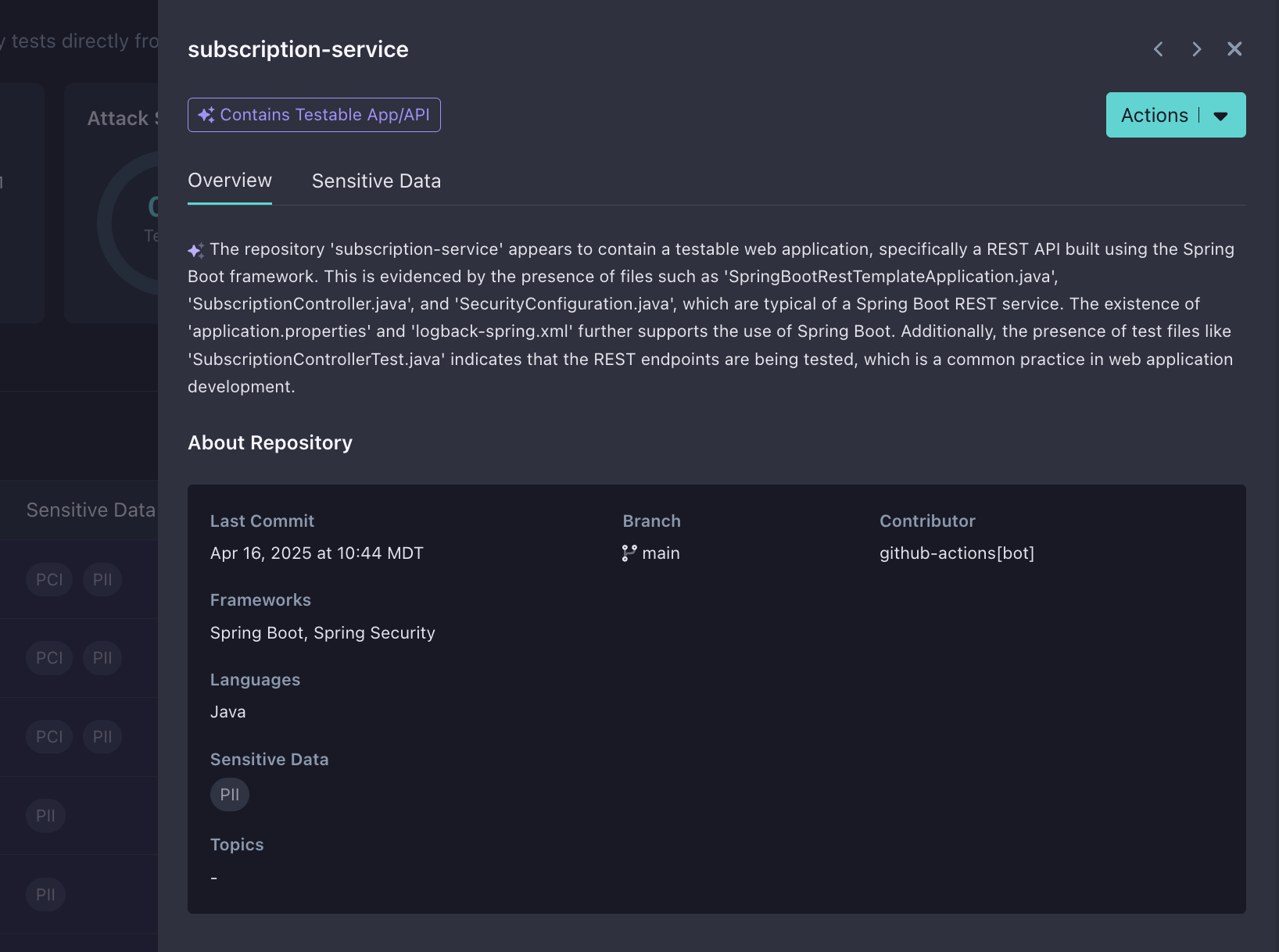Click the left chevron to view previous repository
Viewport: 1279px width, 952px height.
coord(1158,48)
